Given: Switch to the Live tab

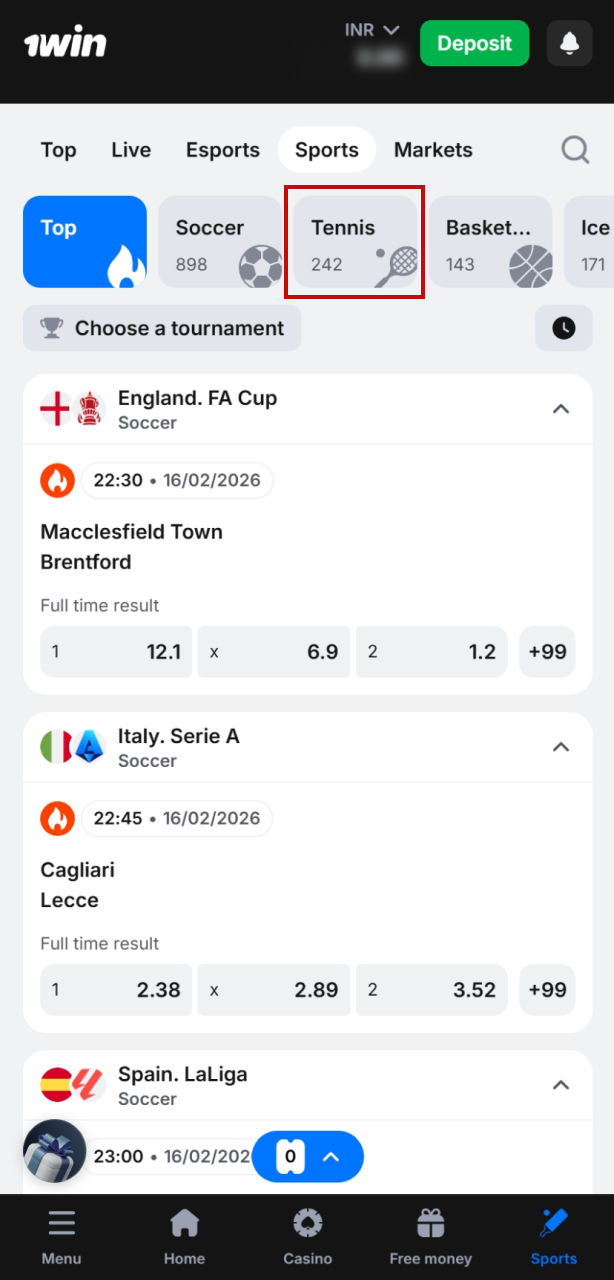Looking at the screenshot, I should pyautogui.click(x=130, y=149).
